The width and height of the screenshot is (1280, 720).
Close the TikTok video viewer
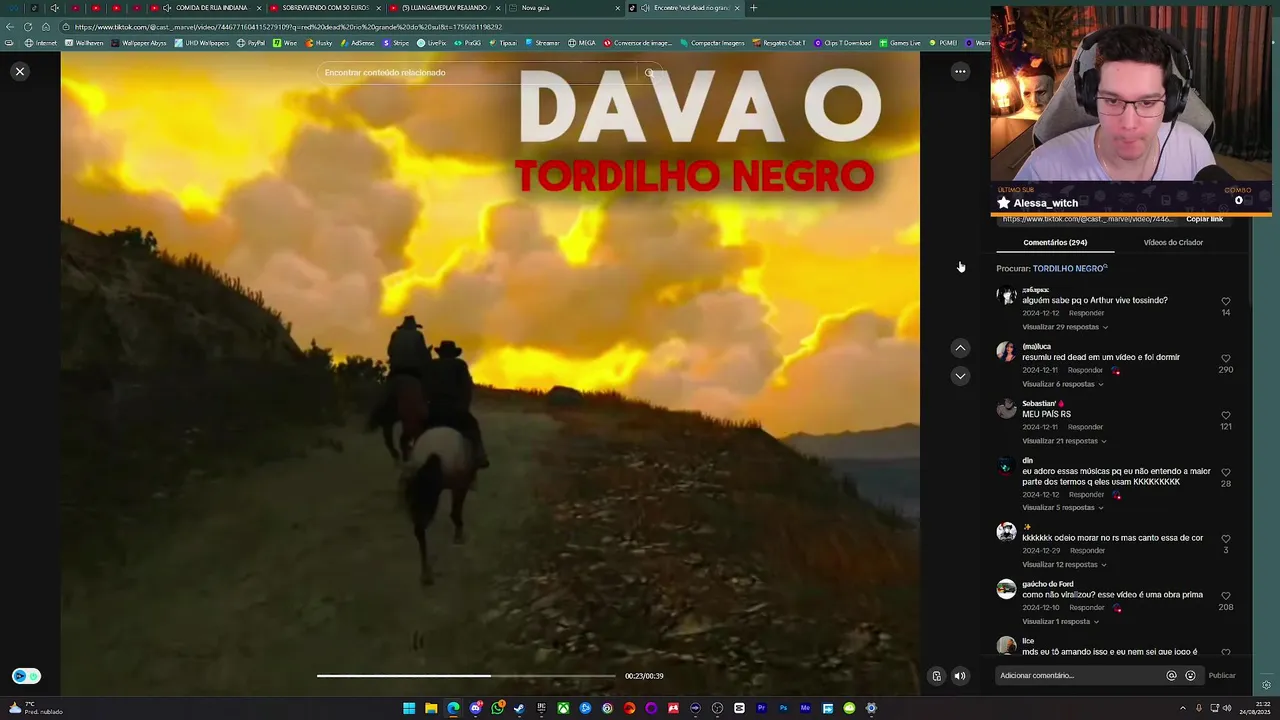click(20, 72)
